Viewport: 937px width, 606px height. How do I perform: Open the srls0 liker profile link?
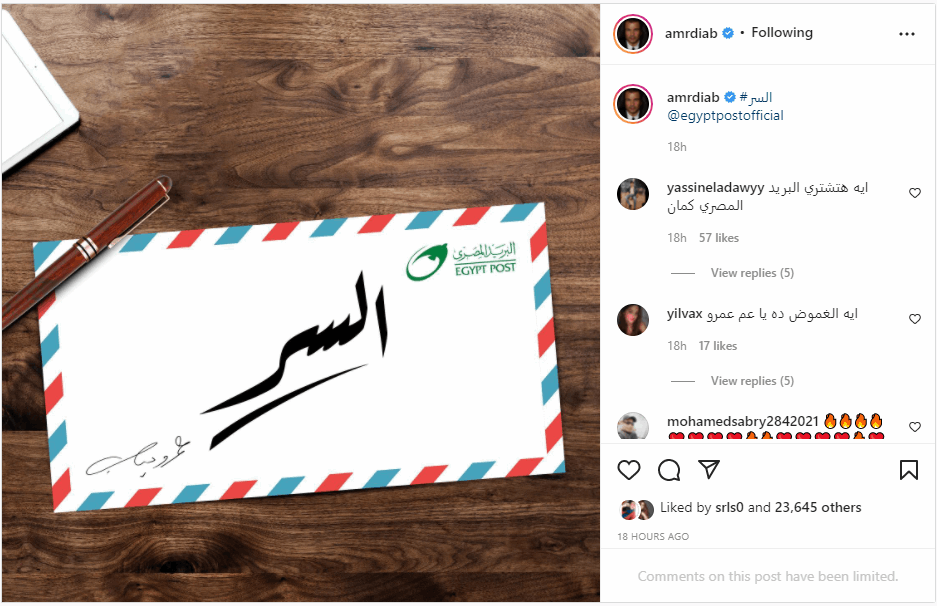[x=729, y=507]
